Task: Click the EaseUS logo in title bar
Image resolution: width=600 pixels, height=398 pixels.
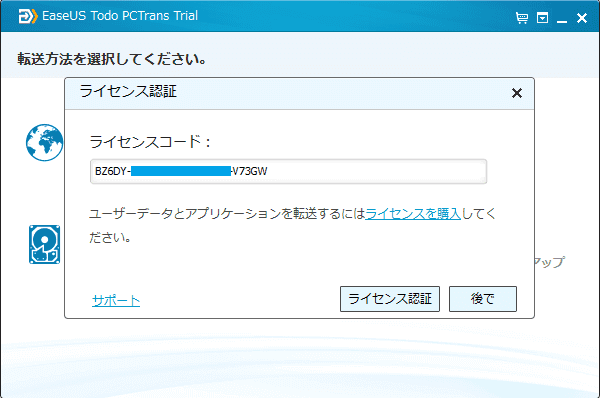Action: pos(28,16)
